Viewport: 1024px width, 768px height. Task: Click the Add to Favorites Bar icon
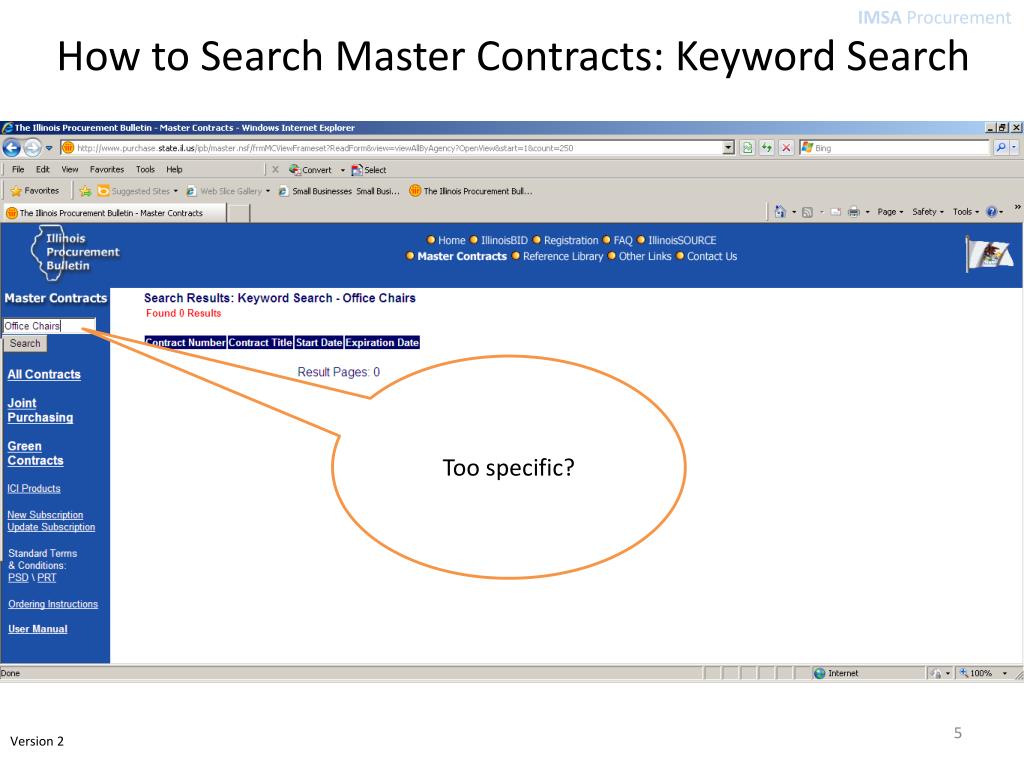tap(85, 191)
